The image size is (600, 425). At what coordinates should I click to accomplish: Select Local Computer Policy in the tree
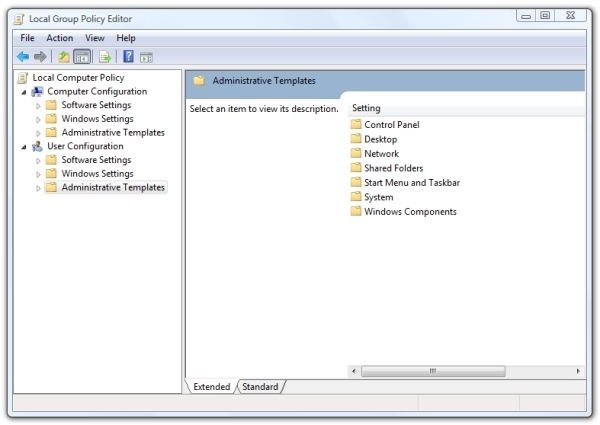pos(78,78)
